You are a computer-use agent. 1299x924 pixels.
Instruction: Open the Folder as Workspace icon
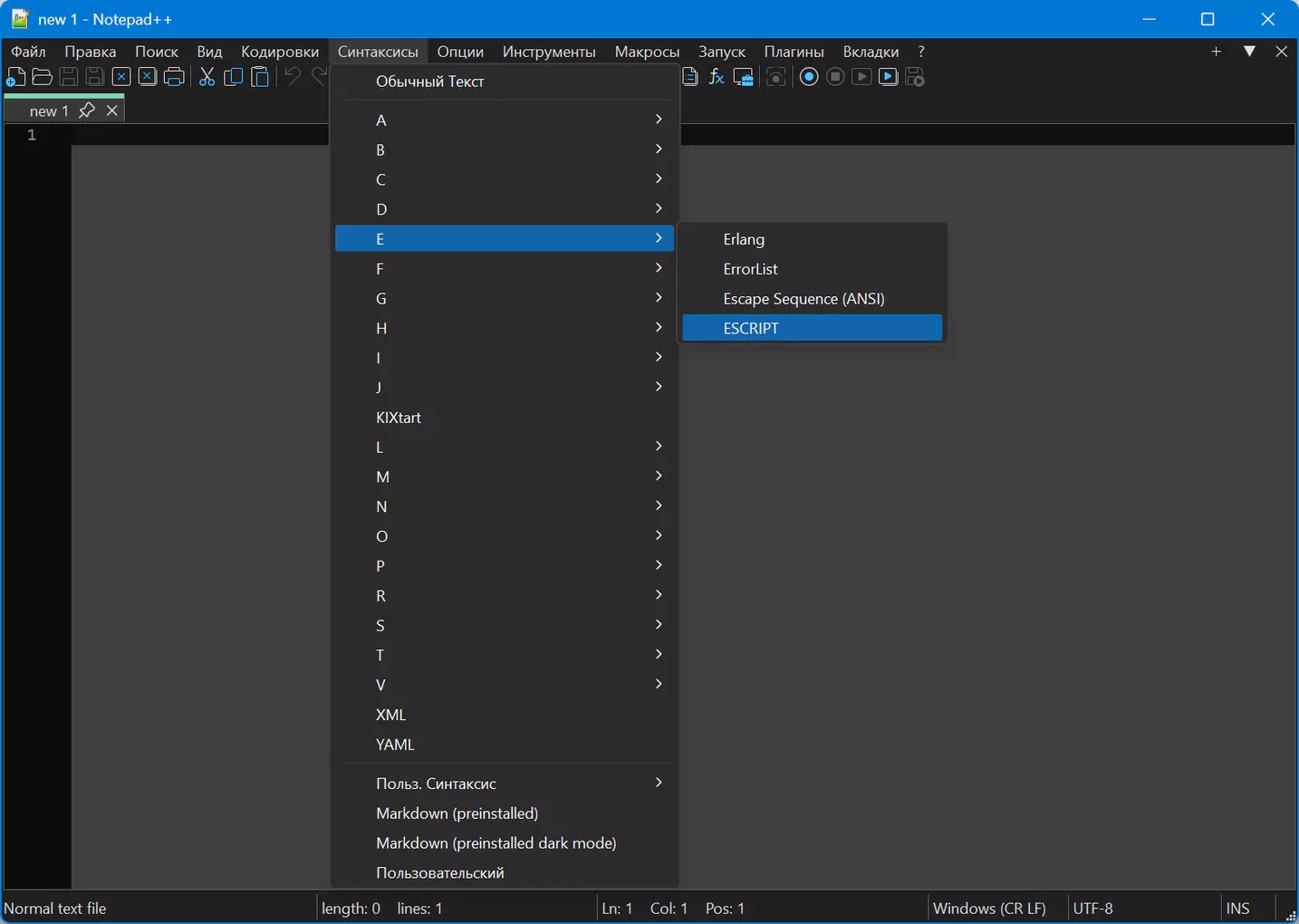click(x=744, y=77)
